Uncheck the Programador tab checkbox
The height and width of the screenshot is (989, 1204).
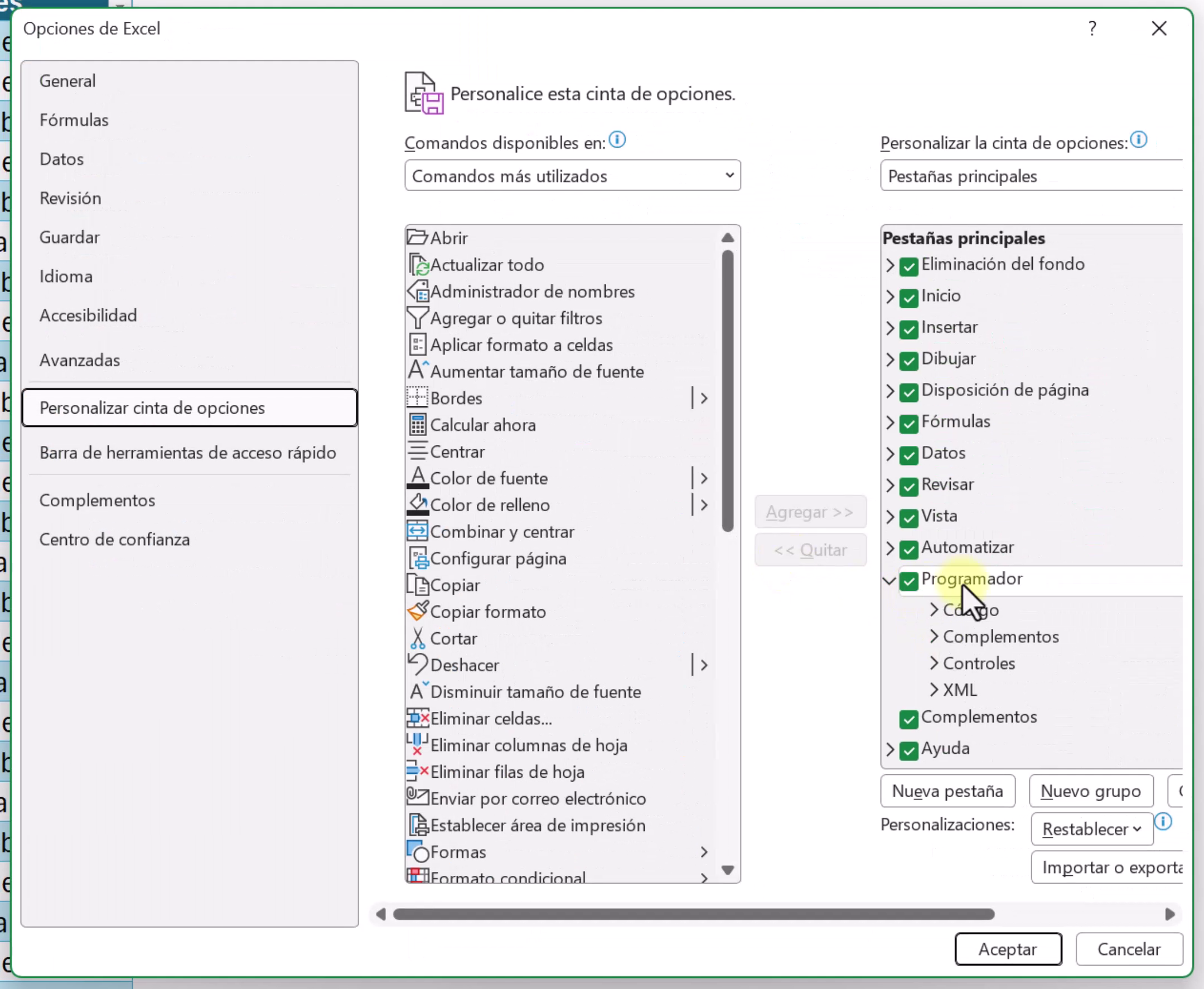coord(909,581)
